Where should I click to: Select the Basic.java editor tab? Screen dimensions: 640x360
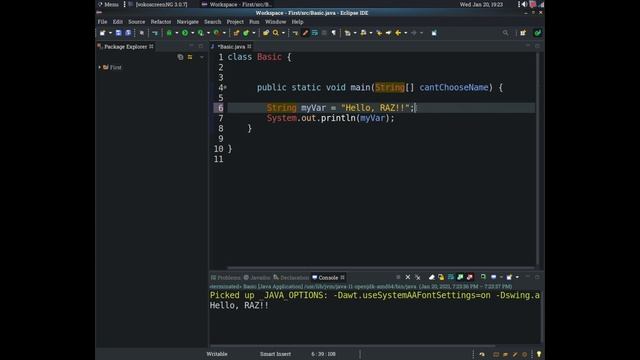(x=231, y=47)
